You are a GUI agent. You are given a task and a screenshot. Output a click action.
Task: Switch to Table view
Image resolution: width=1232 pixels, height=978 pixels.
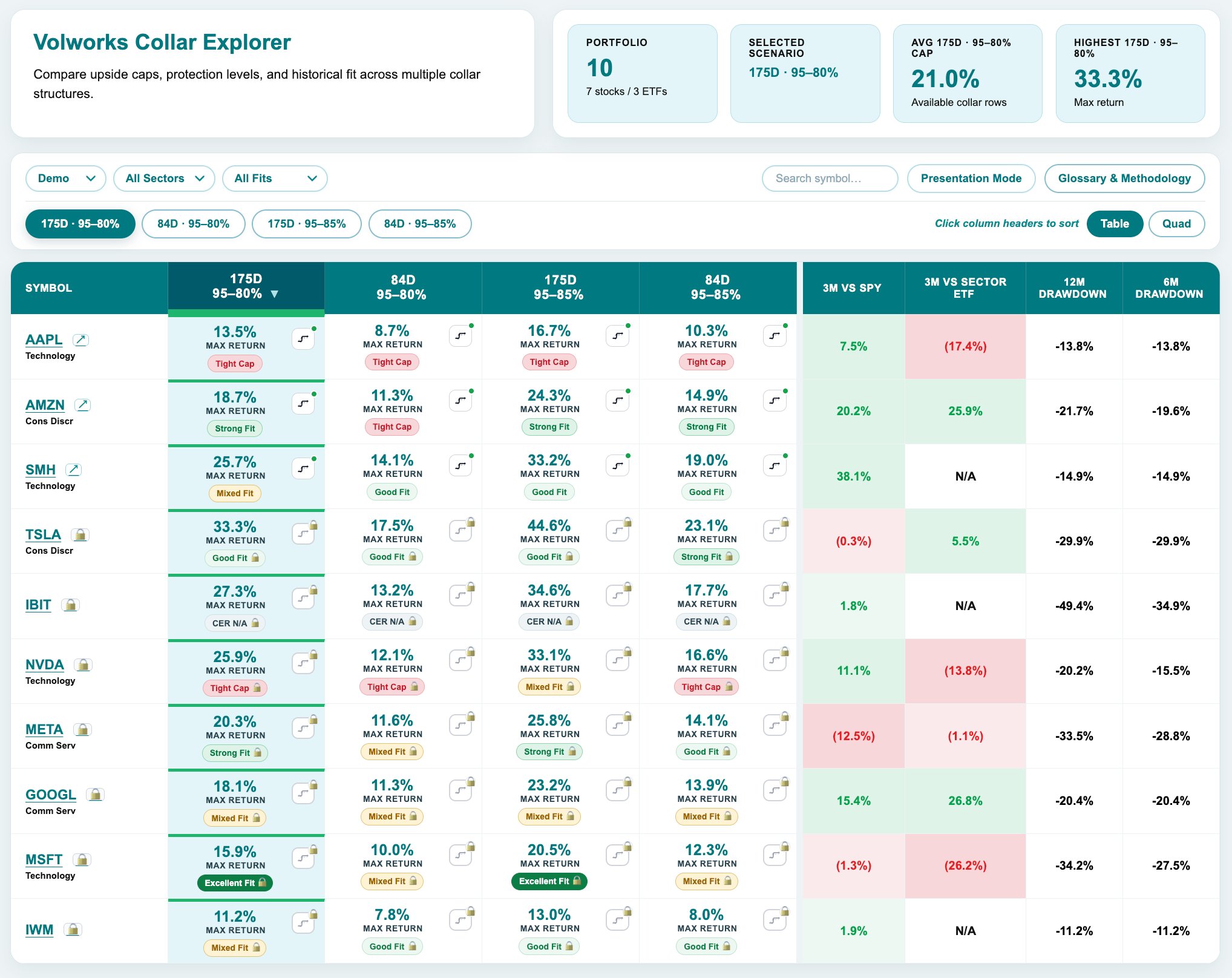(1115, 223)
